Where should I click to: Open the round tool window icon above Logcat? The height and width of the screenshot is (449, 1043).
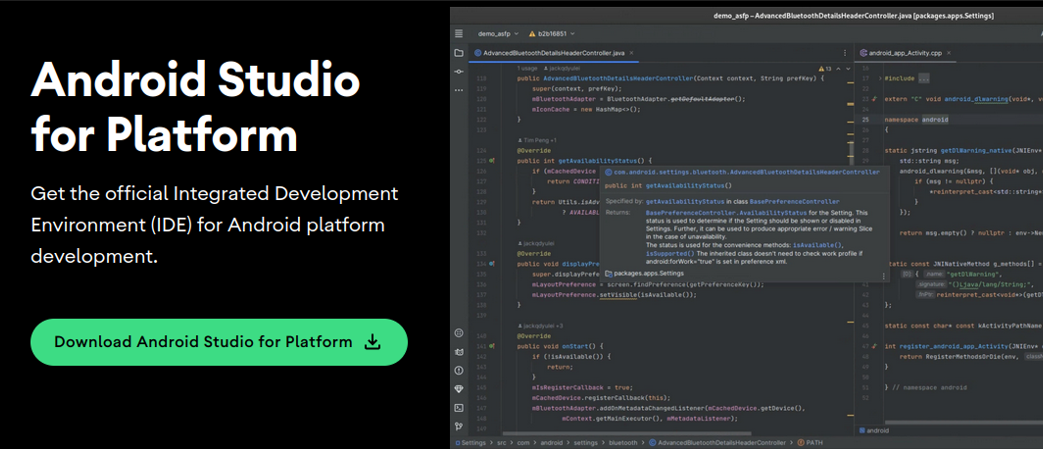(459, 333)
